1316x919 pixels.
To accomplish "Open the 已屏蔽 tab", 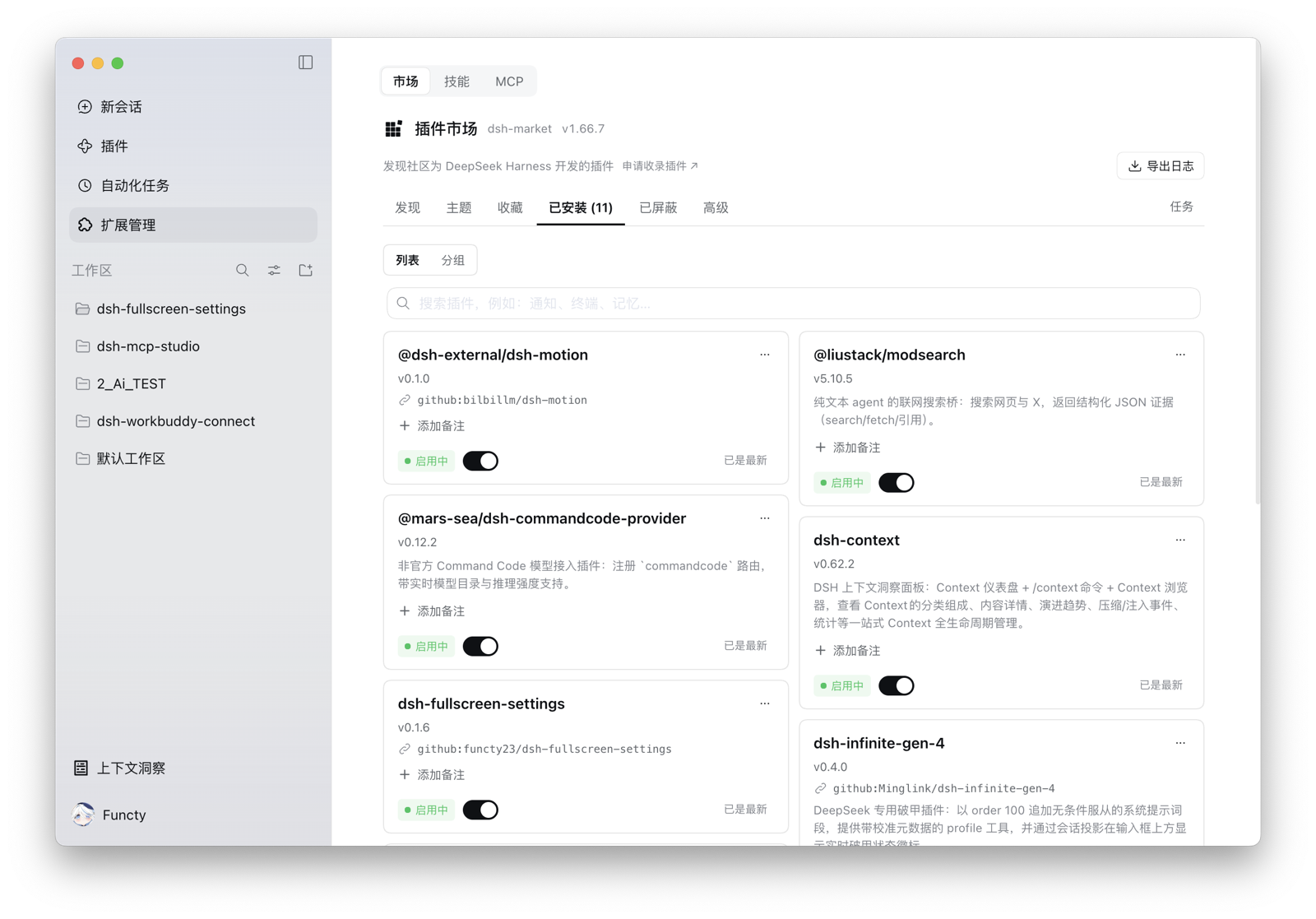I will click(658, 208).
